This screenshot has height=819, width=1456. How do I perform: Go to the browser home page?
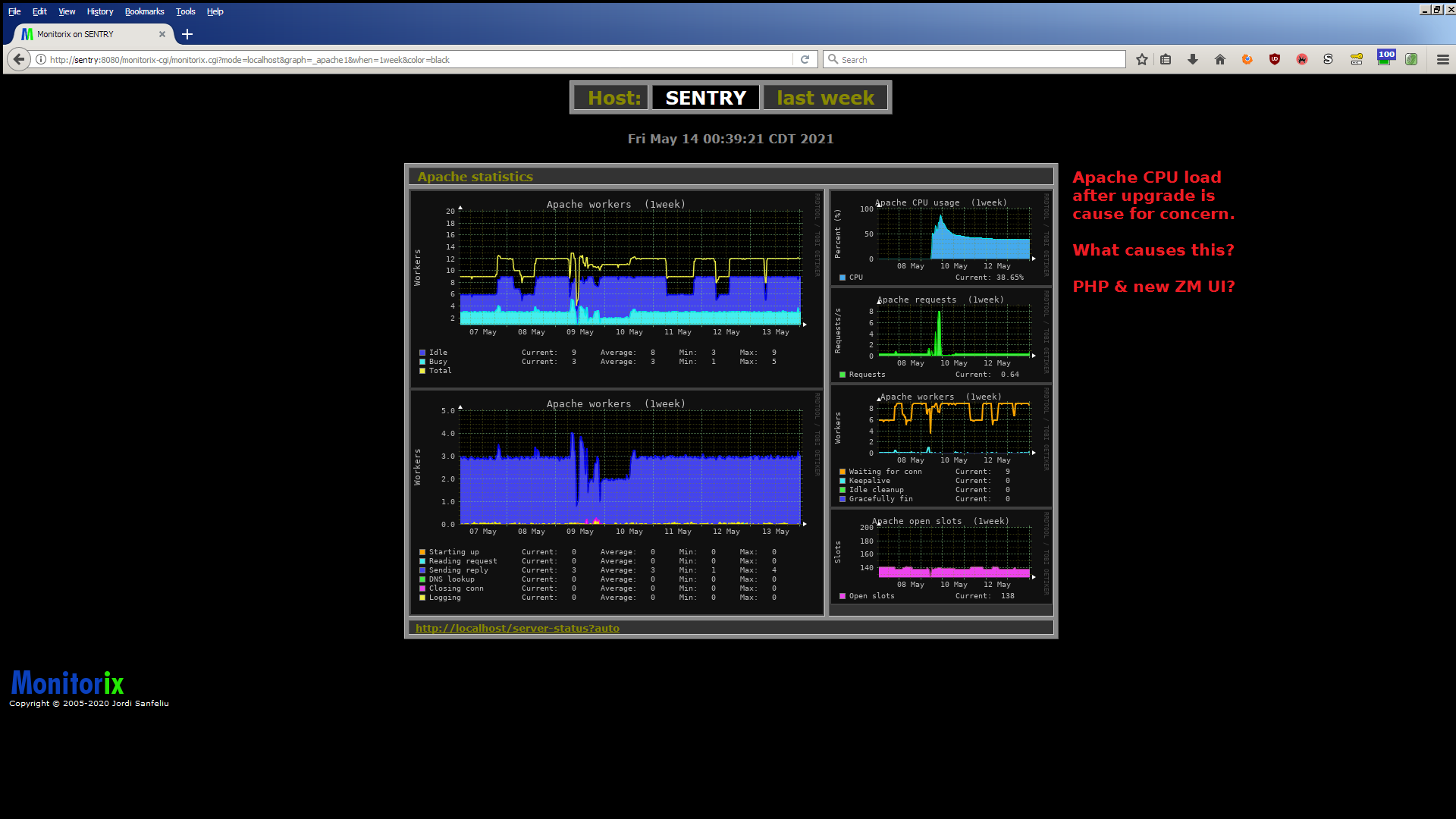point(1220,59)
